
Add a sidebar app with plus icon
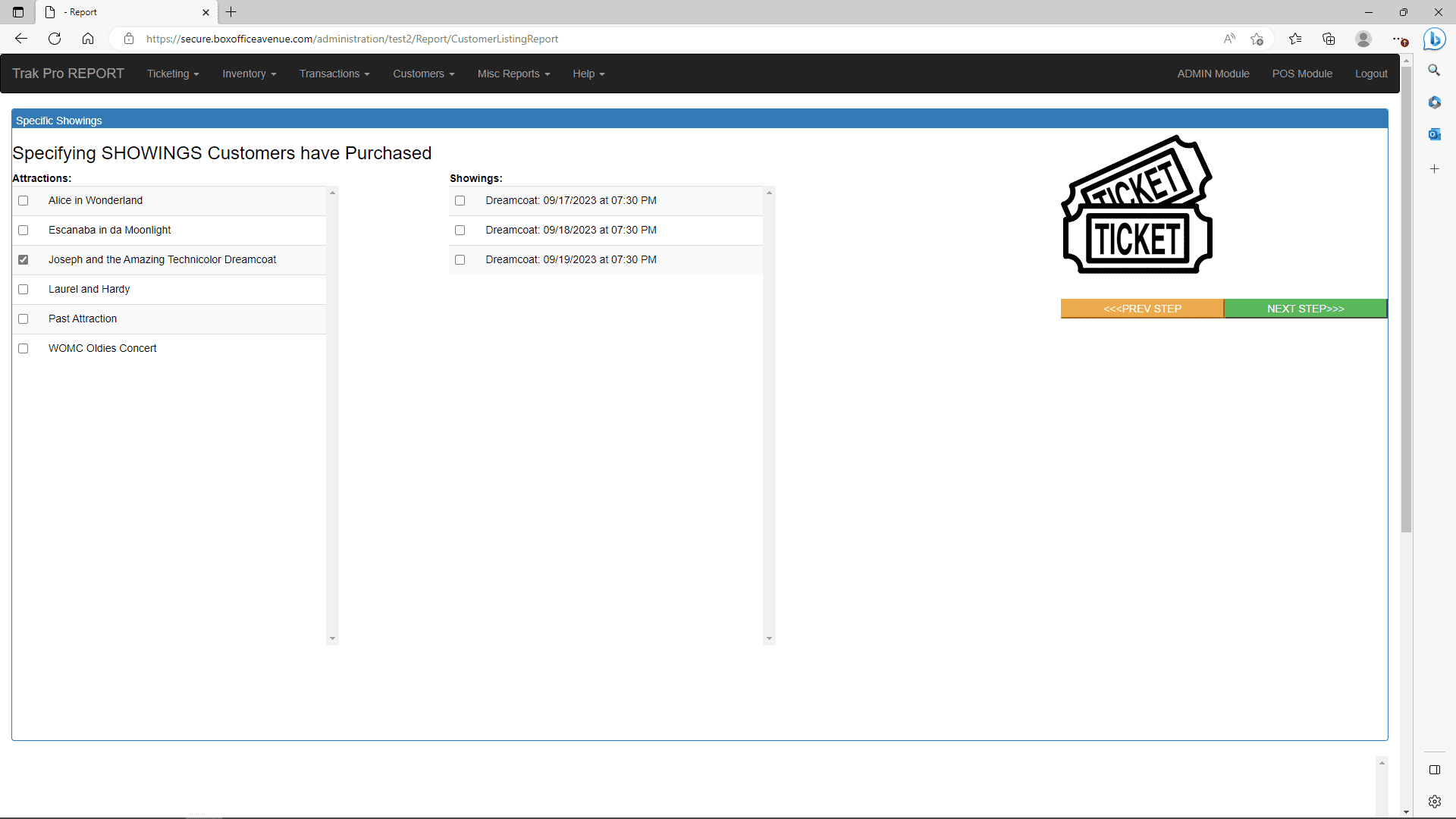[x=1434, y=169]
